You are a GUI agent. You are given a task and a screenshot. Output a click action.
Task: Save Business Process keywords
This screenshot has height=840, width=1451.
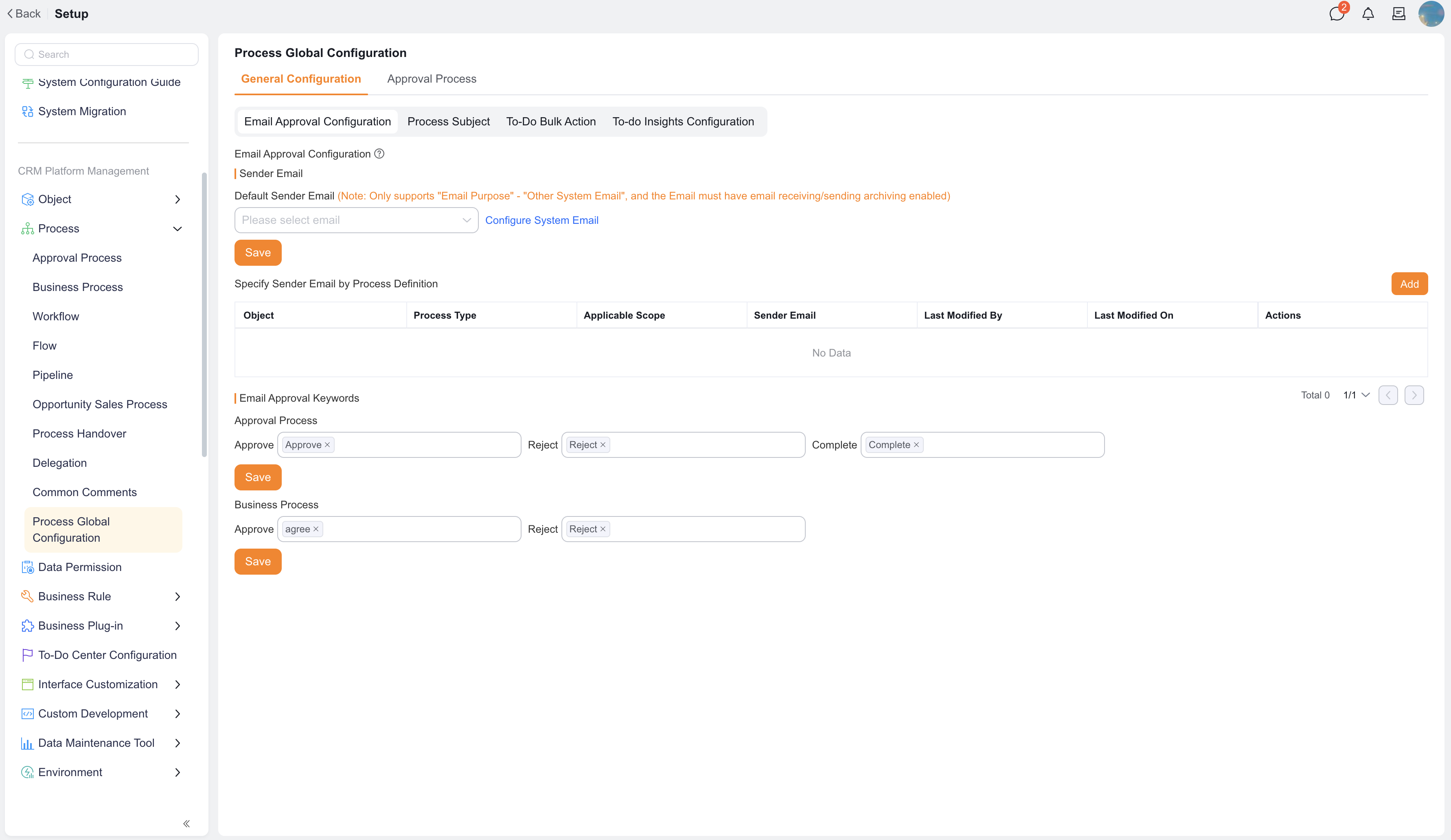(258, 561)
